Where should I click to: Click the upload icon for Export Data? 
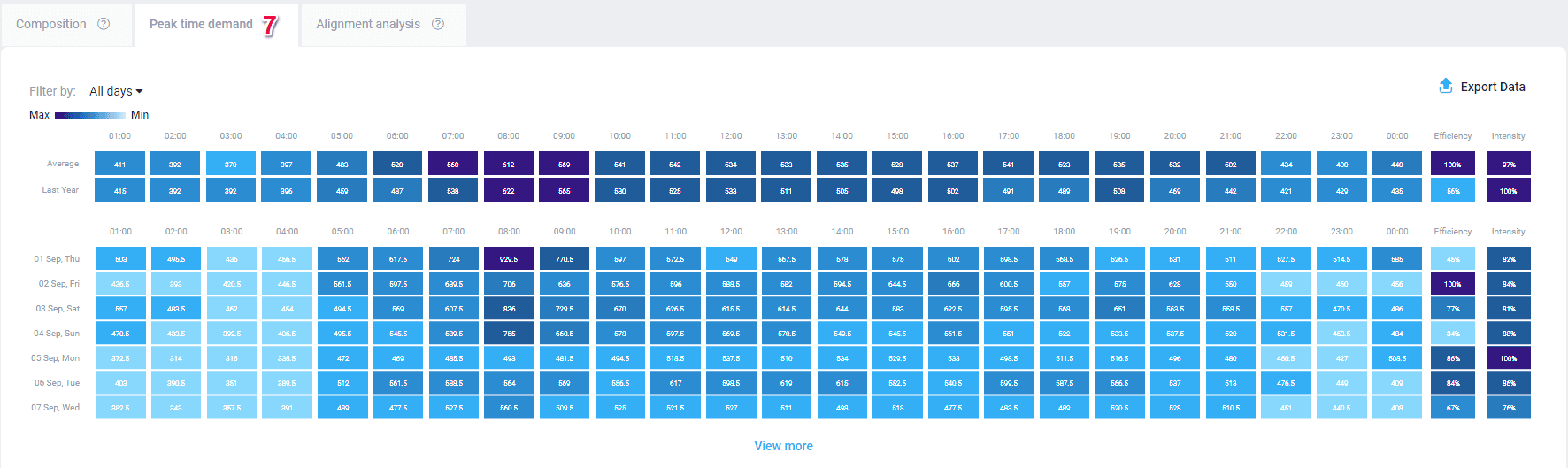(1446, 86)
